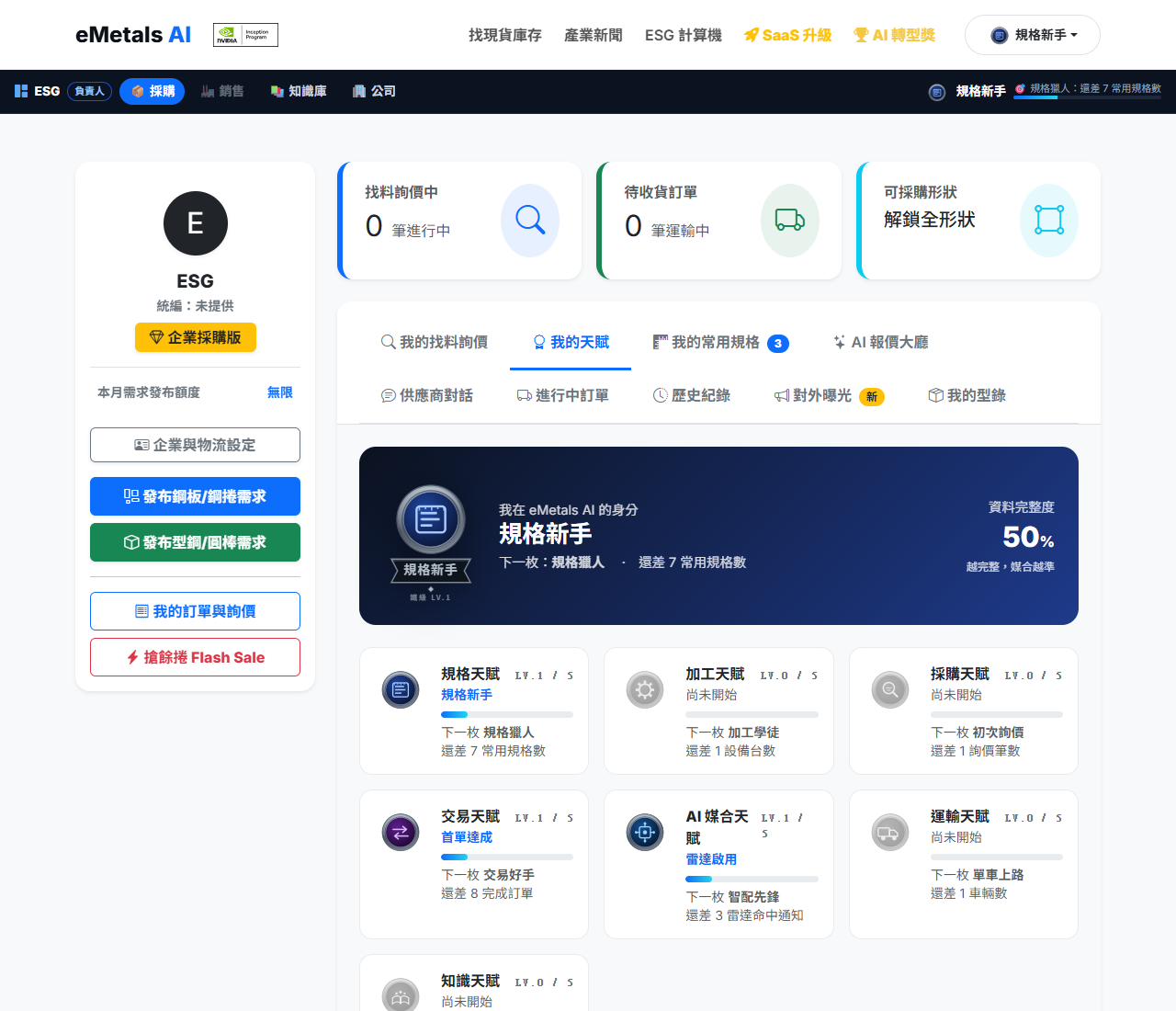Open 產業新聞 in top navigation
This screenshot has height=1011, width=1176.
coord(594,35)
